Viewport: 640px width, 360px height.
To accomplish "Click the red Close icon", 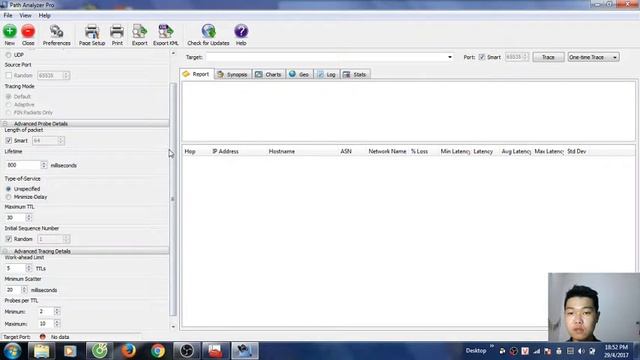I will (x=28, y=31).
